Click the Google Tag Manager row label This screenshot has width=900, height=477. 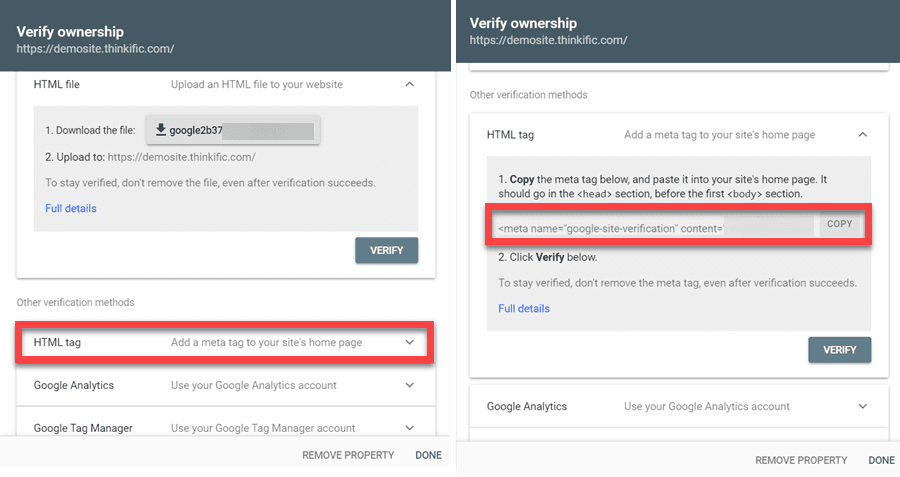click(83, 428)
